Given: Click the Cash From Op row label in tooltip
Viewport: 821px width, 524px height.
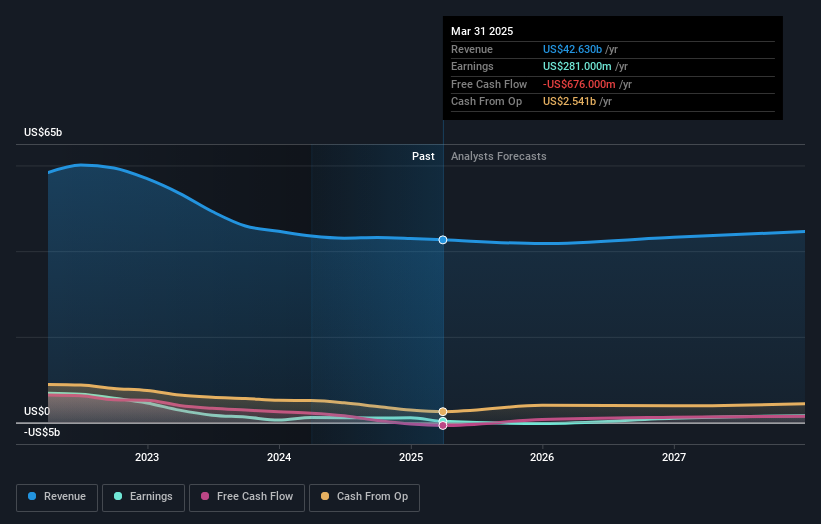Looking at the screenshot, I should click(x=486, y=102).
